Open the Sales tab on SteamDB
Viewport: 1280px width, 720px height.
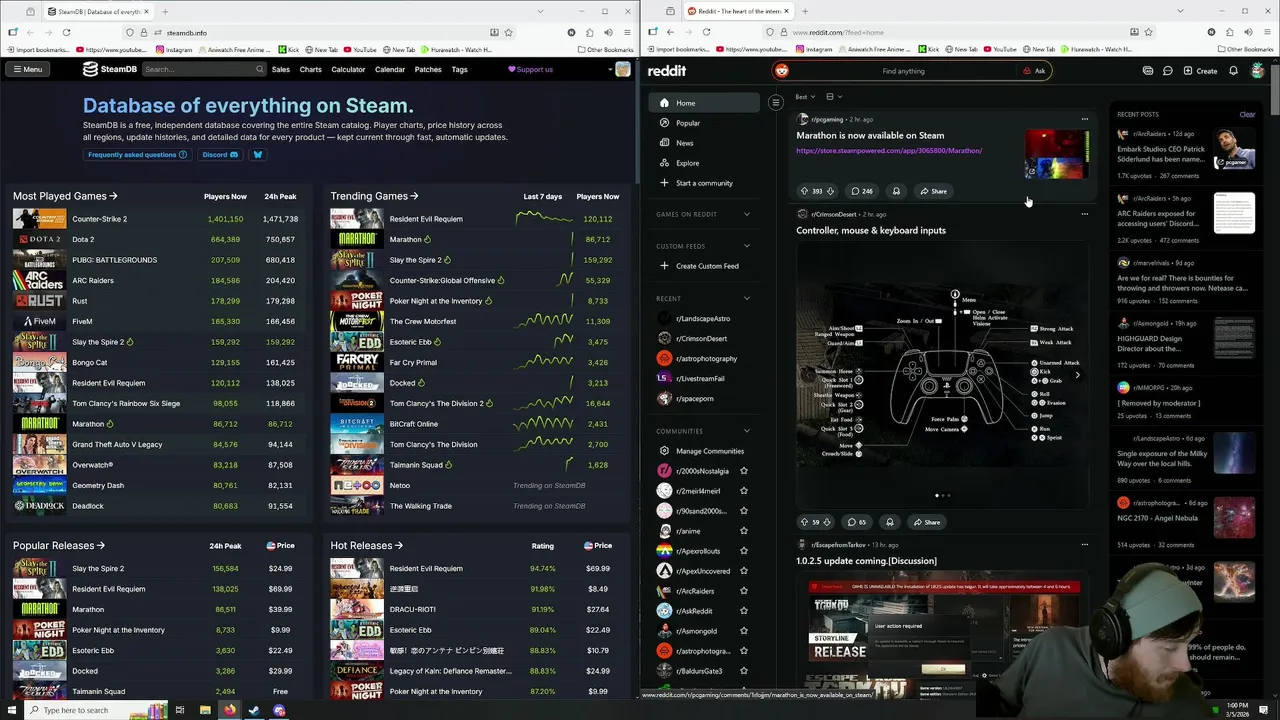(x=281, y=69)
